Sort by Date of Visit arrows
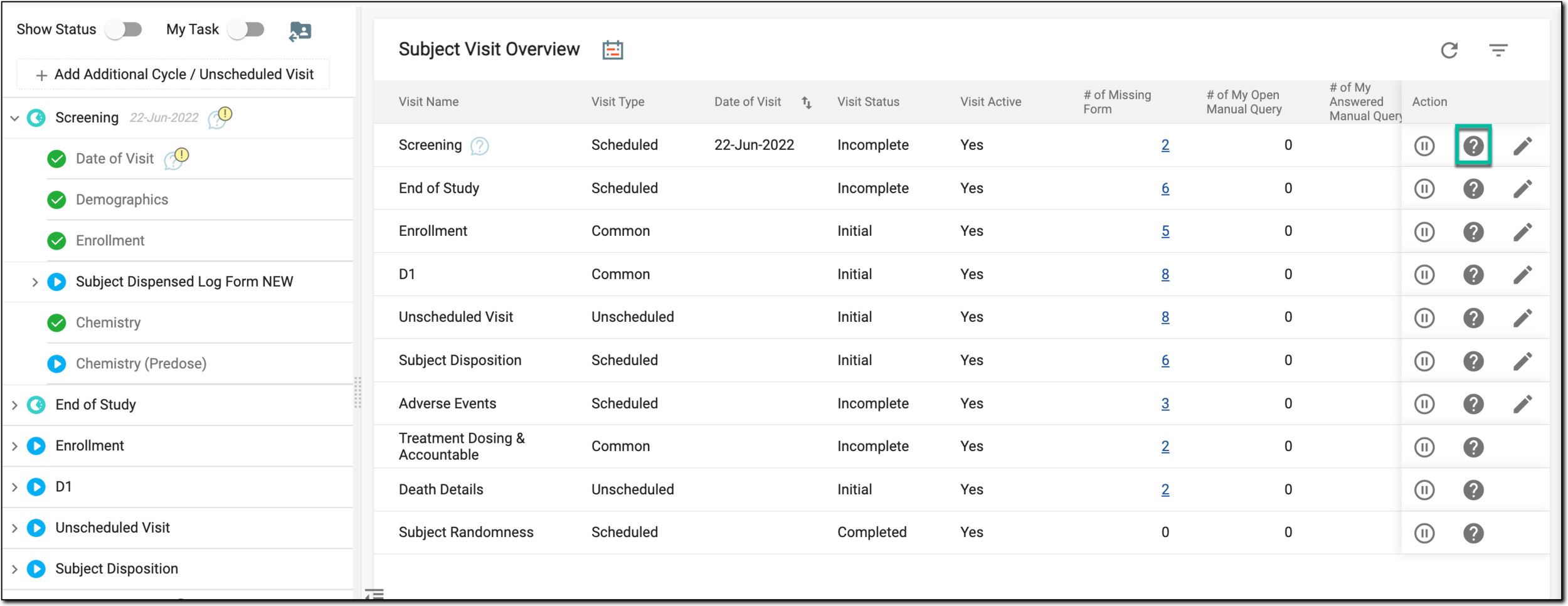 [x=807, y=102]
